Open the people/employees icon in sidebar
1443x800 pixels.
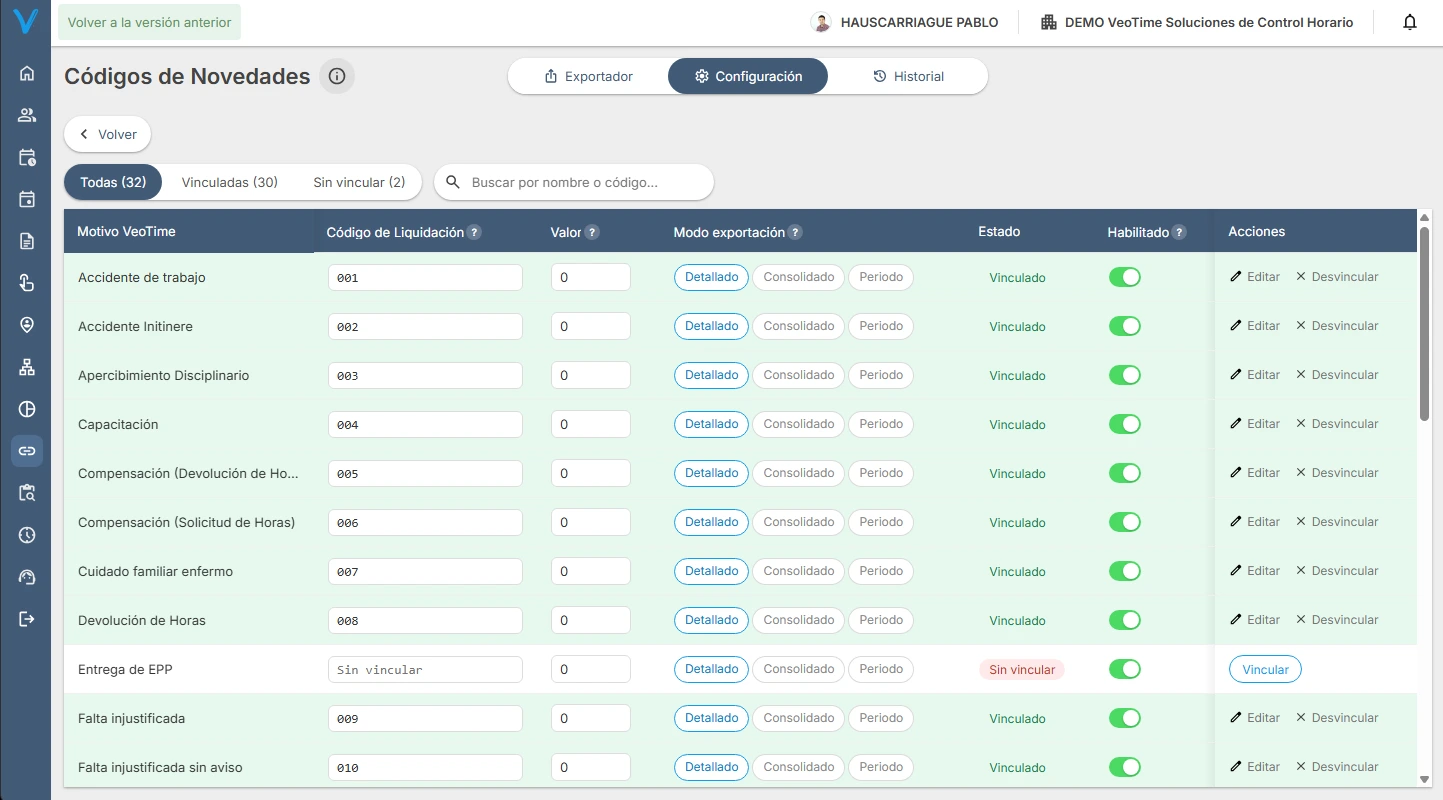[27, 115]
